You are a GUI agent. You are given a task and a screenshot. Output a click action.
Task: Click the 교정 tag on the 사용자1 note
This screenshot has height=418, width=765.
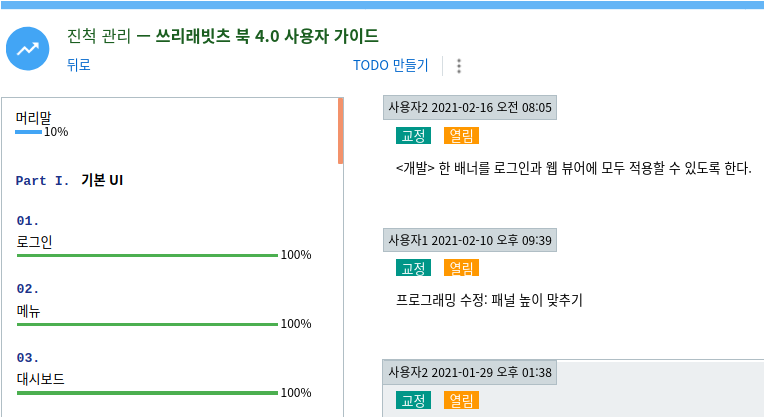click(x=413, y=268)
